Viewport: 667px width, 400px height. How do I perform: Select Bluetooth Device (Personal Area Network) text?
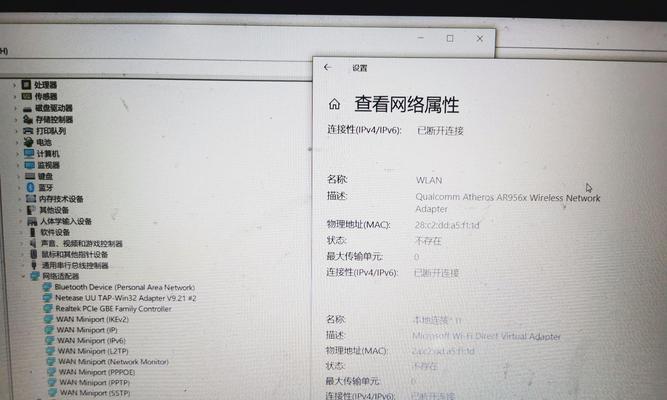pos(125,287)
